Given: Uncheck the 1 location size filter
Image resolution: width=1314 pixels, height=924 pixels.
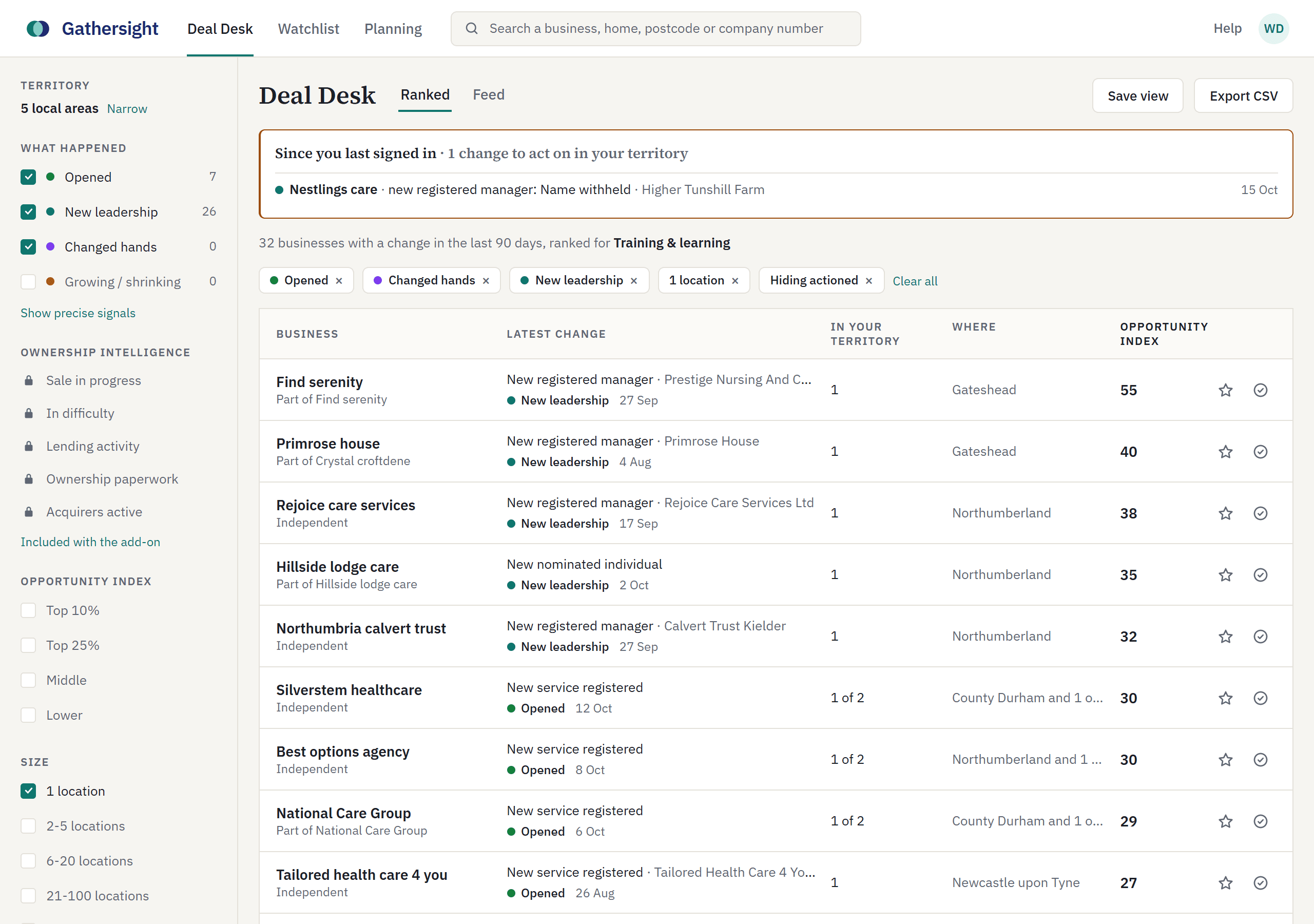Looking at the screenshot, I should click(28, 791).
